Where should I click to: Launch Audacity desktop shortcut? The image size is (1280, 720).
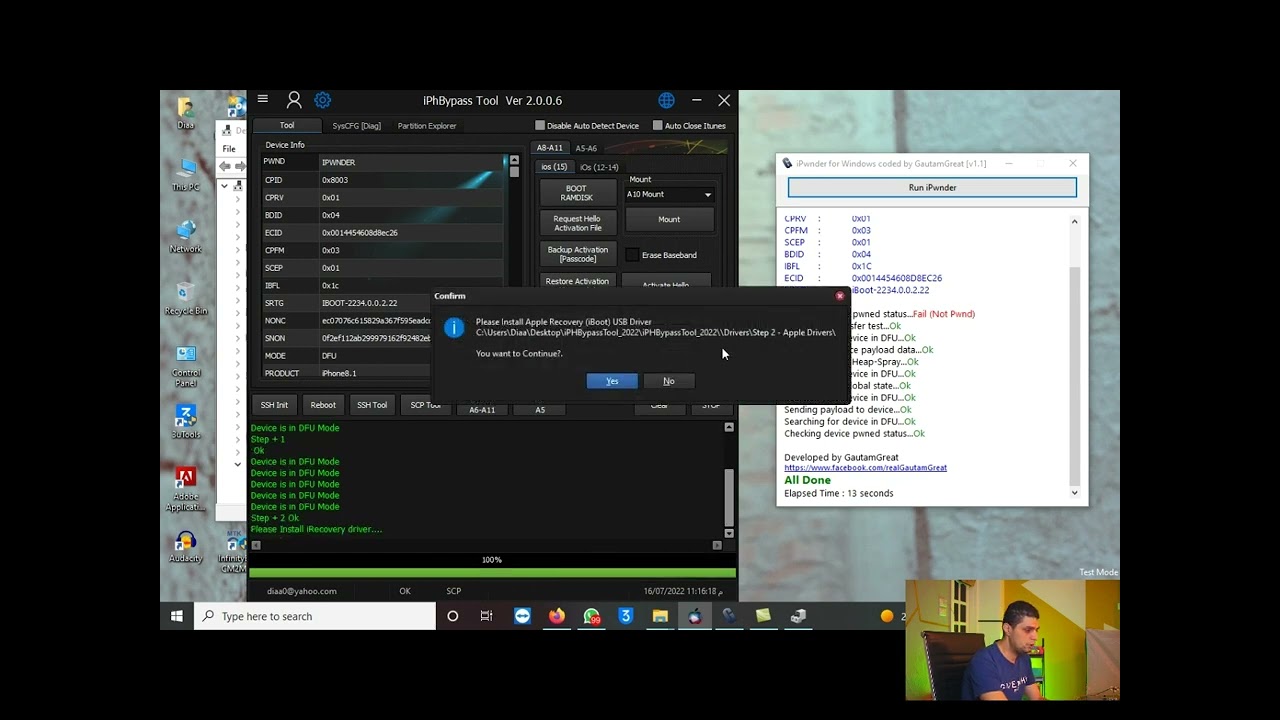coord(185,547)
